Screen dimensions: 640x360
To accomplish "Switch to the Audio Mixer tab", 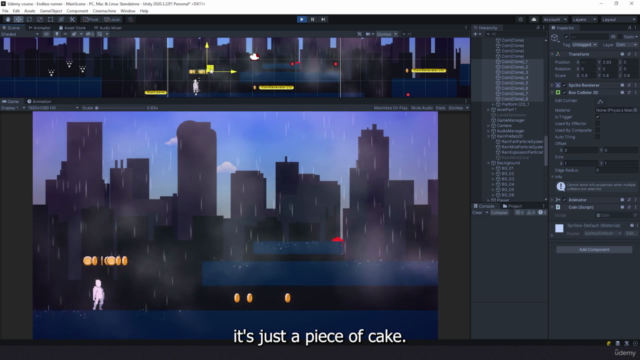I will click(x=108, y=28).
